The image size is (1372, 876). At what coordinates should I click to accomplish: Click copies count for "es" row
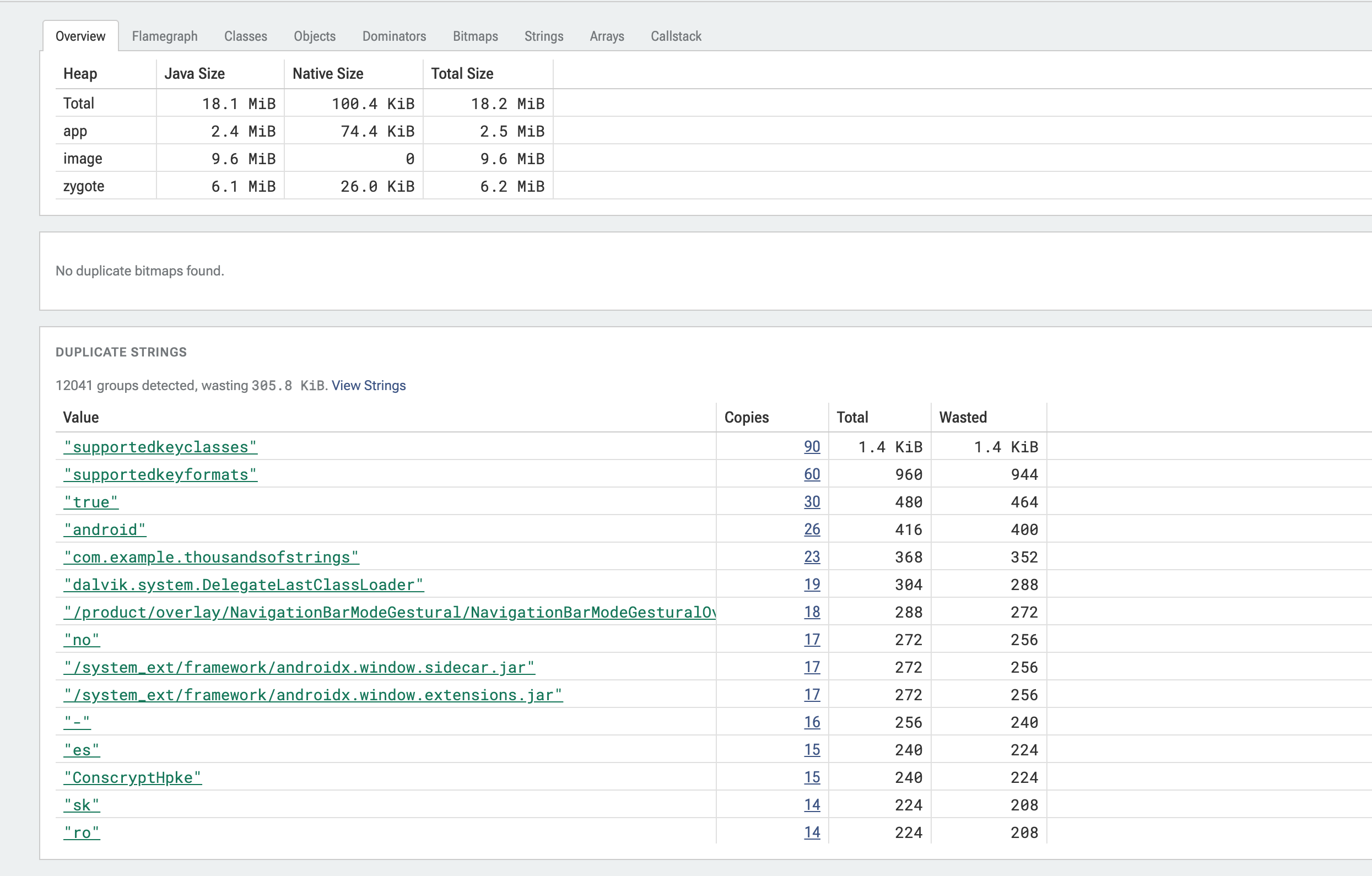tap(812, 749)
